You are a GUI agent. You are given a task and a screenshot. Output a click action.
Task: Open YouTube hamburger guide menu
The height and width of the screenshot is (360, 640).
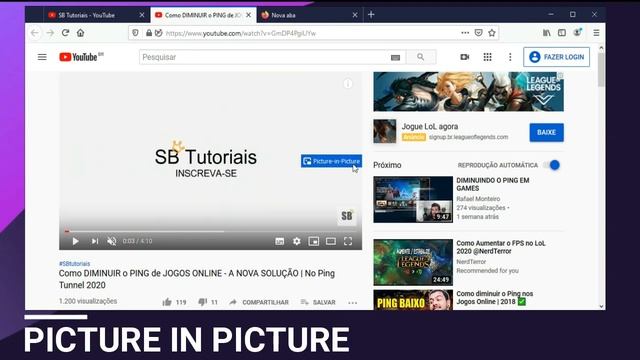click(42, 57)
